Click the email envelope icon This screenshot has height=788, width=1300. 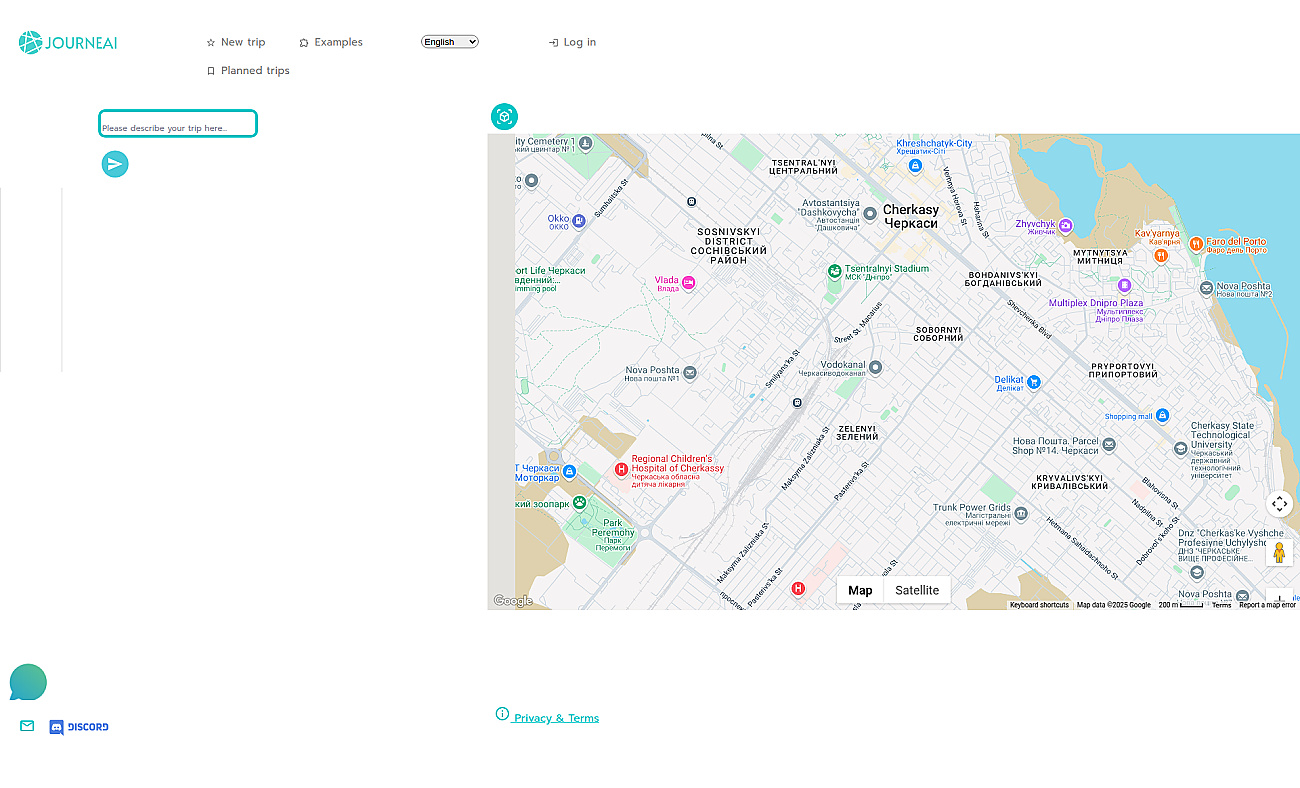coord(27,726)
